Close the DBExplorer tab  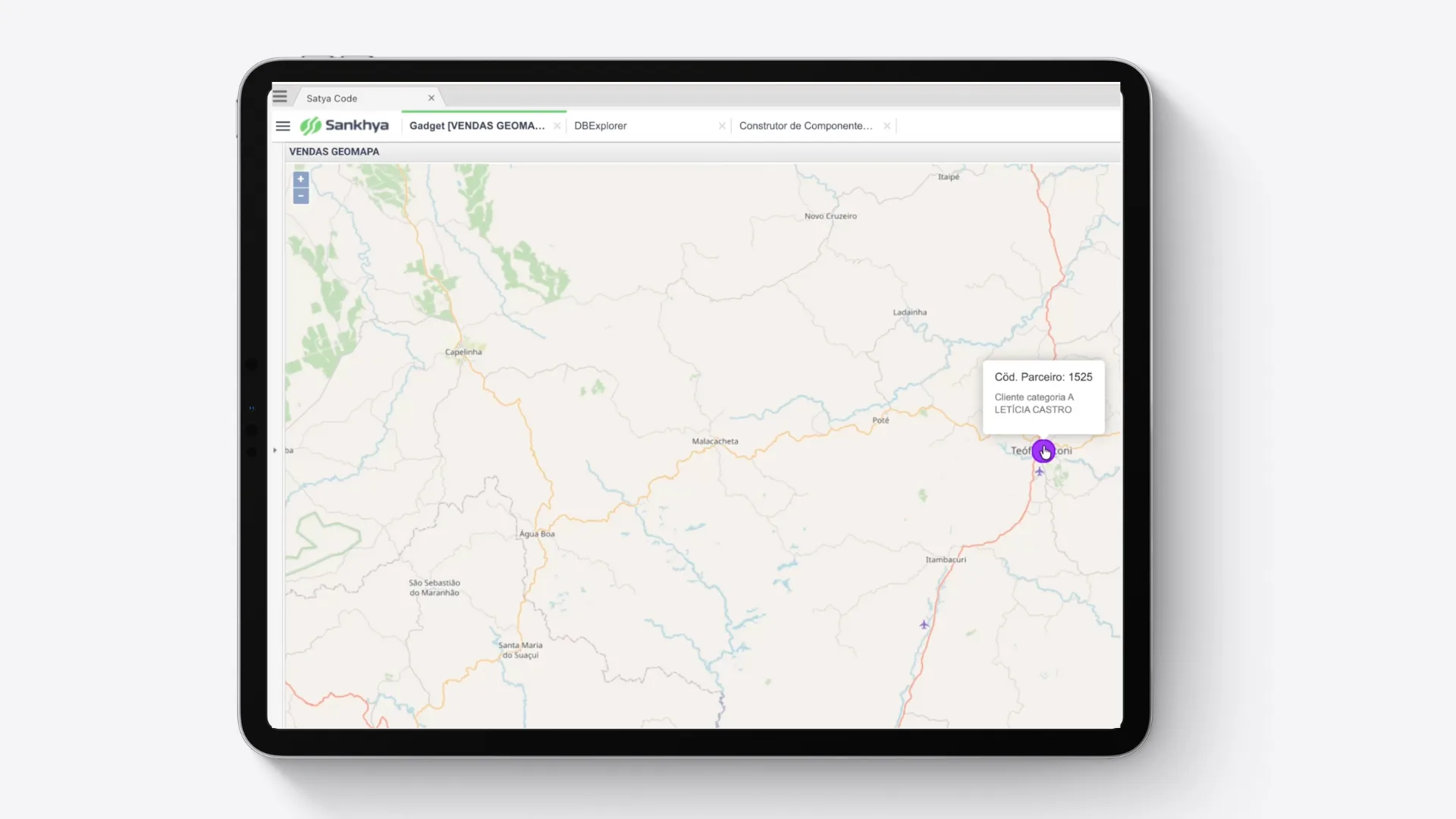722,126
